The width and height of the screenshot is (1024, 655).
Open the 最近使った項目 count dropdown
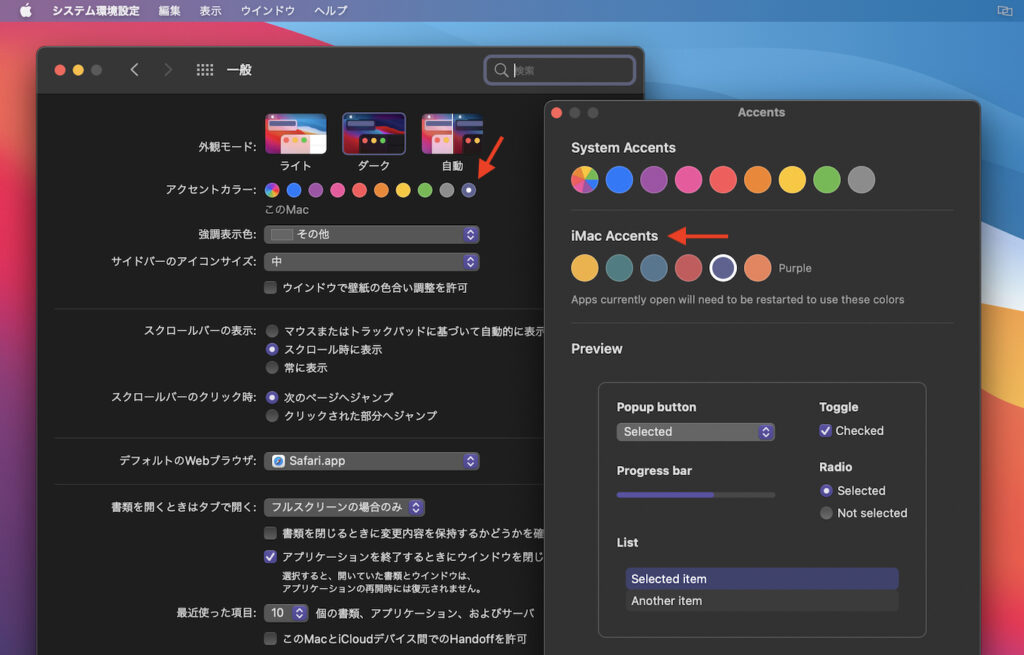287,612
